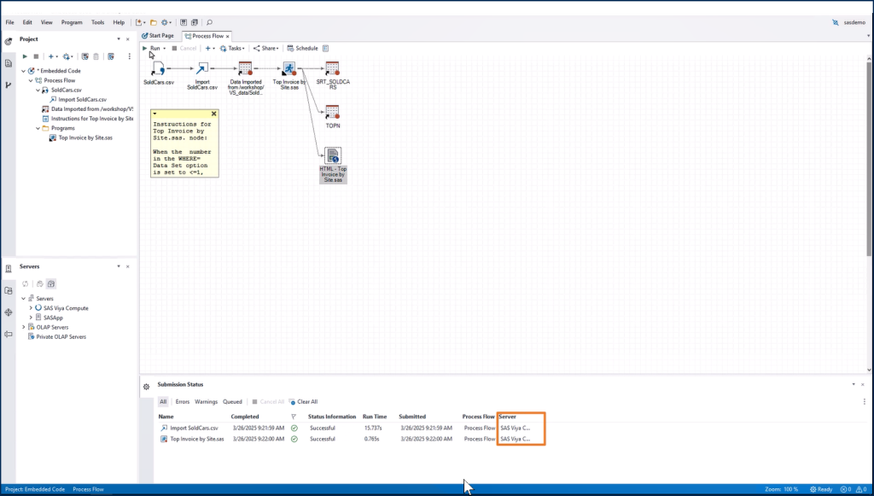Open the Edit menu

click(x=27, y=22)
